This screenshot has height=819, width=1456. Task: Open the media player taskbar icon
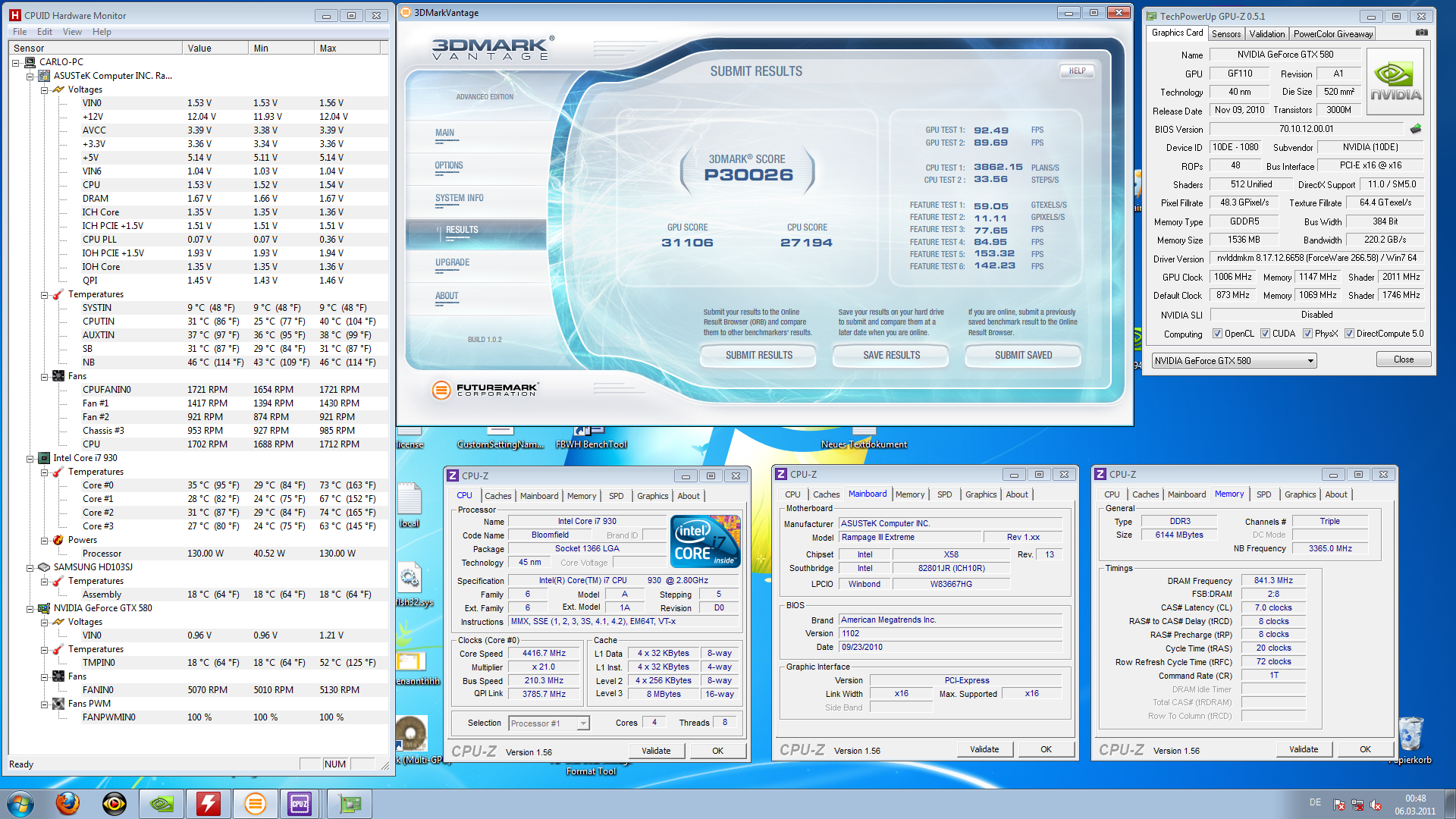pos(115,803)
